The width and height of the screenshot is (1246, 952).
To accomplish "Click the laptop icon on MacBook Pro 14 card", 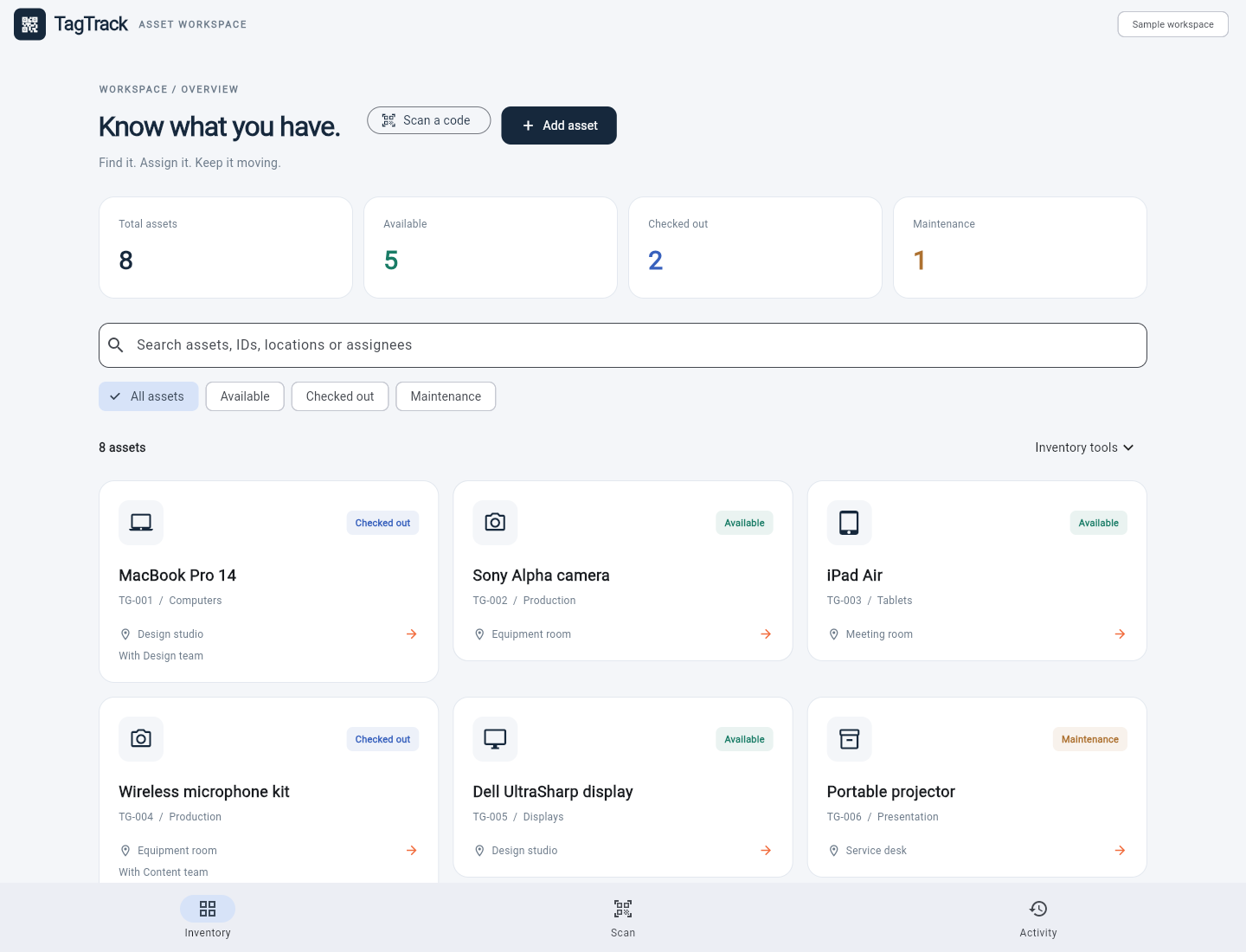I will click(141, 523).
